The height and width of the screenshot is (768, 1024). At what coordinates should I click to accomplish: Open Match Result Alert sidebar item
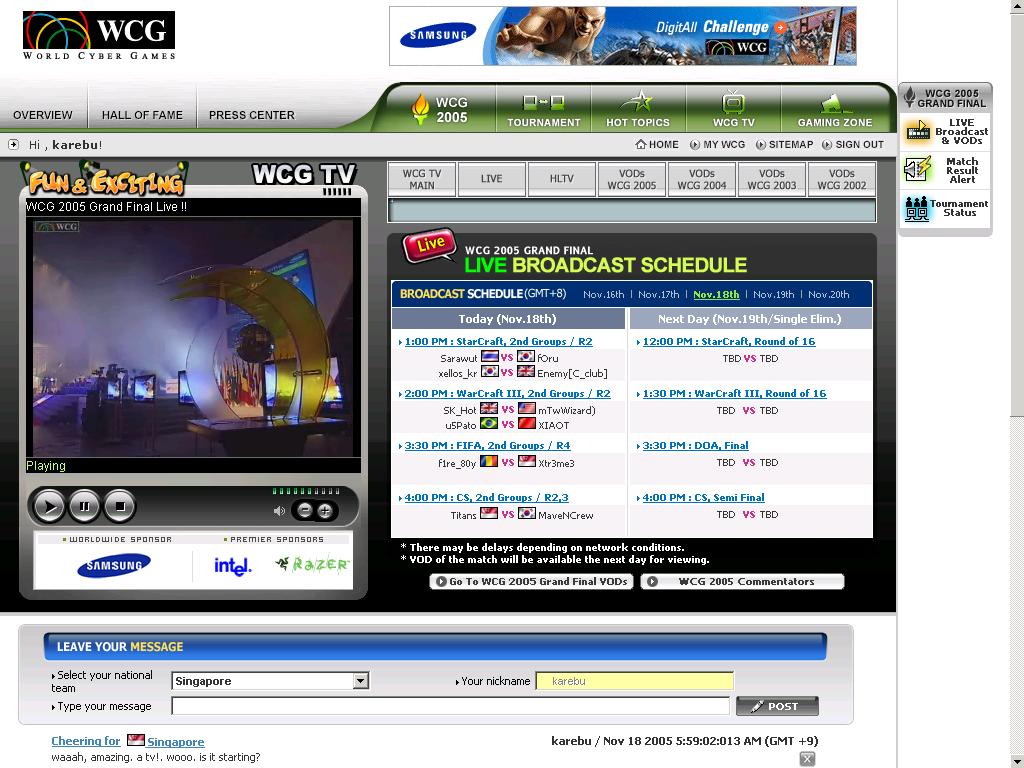(946, 170)
